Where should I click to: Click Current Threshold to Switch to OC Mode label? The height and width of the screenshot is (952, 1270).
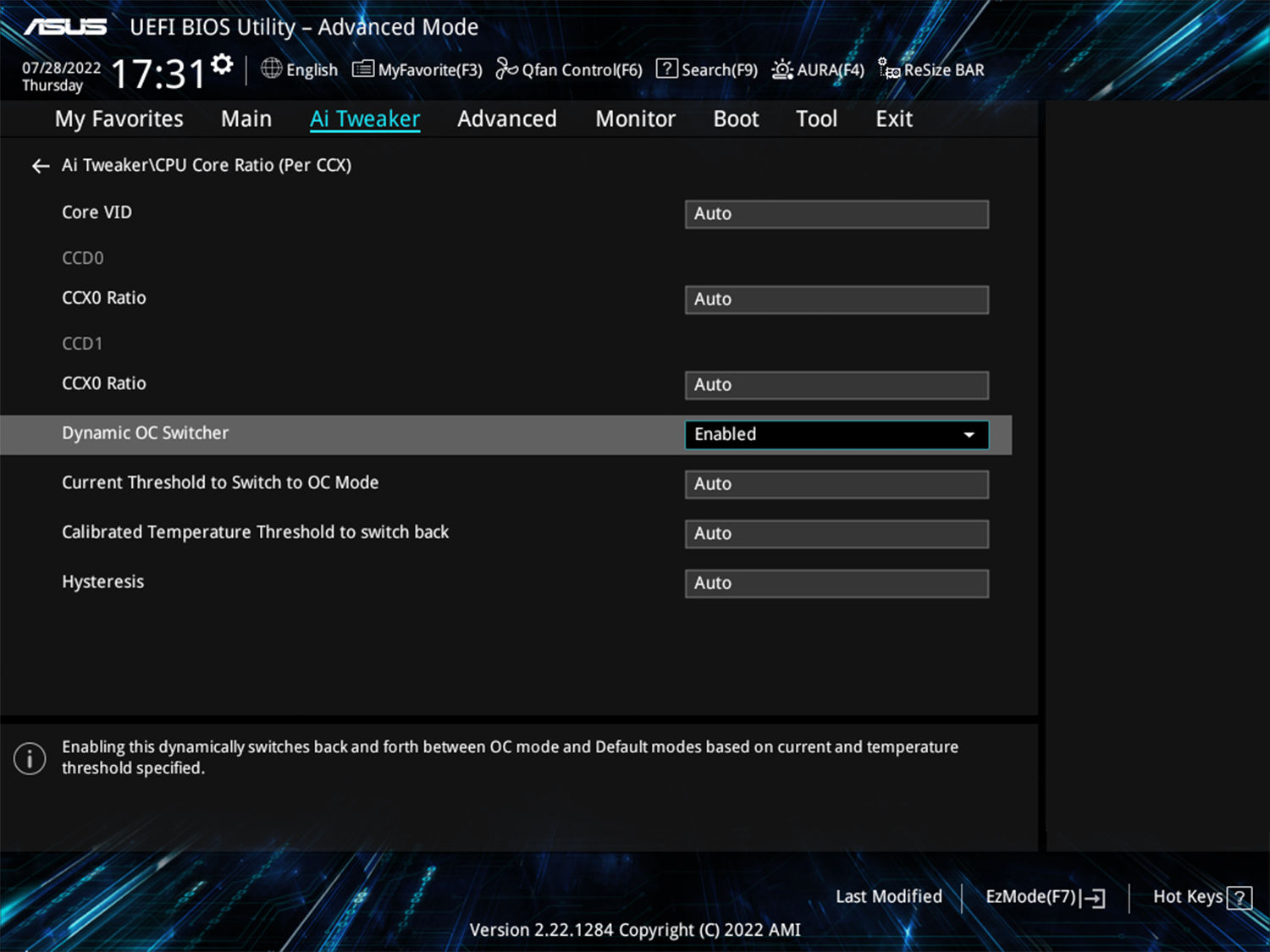point(220,482)
